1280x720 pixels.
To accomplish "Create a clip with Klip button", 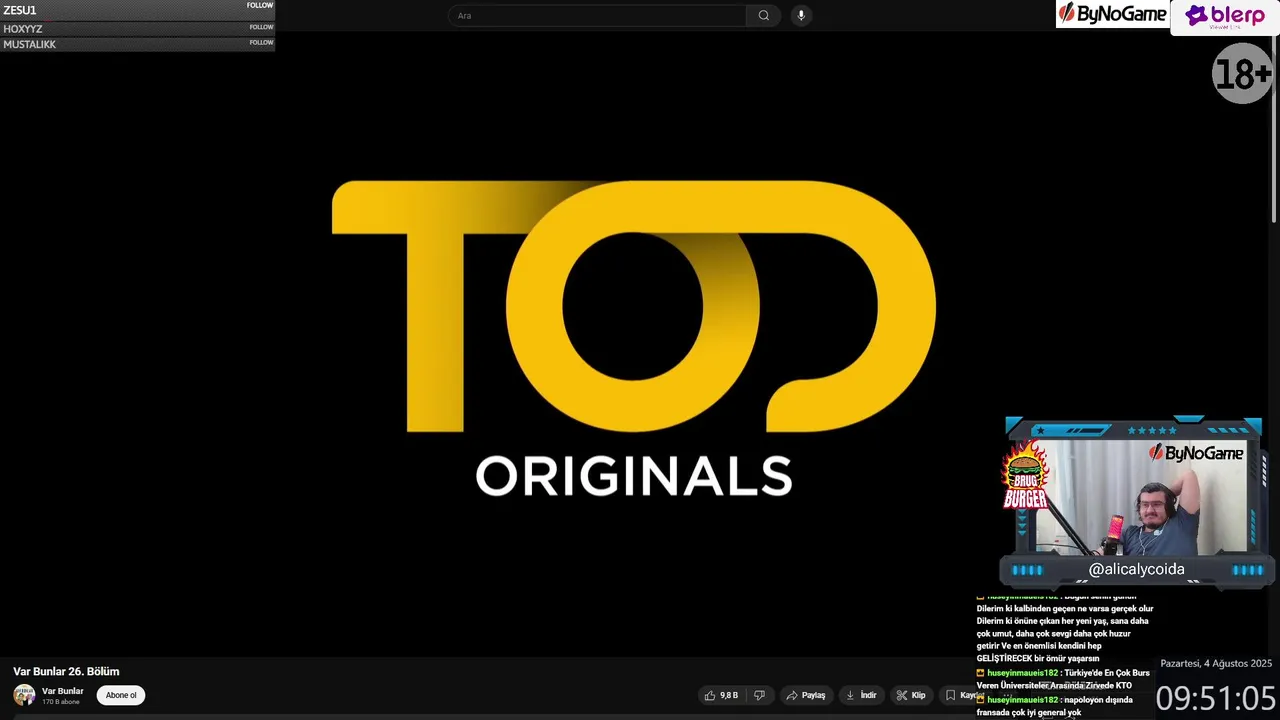I will click(911, 695).
